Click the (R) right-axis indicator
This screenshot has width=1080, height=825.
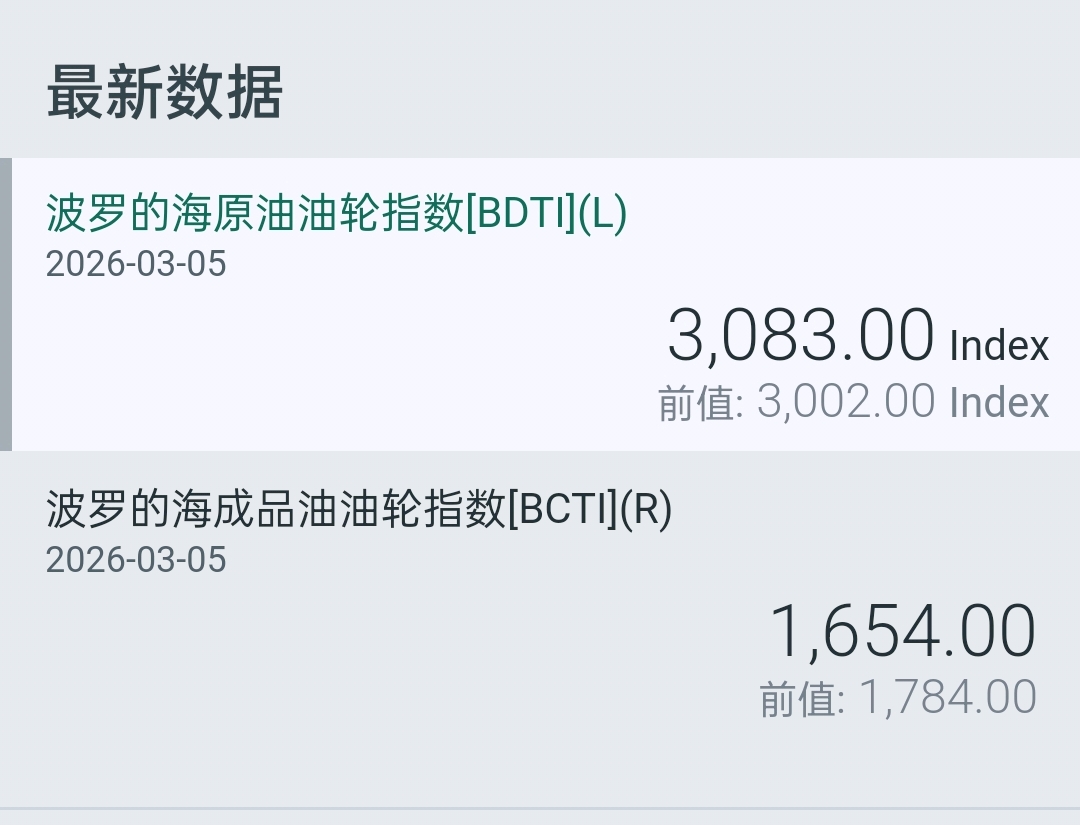pyautogui.click(x=646, y=510)
